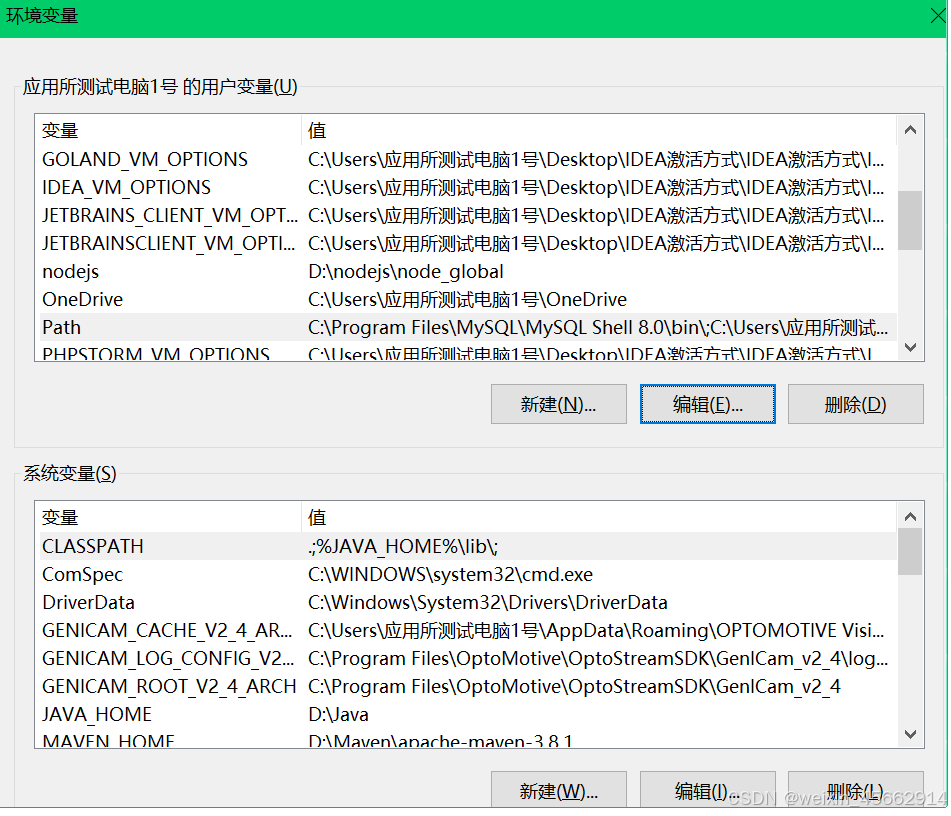Select the OneDrive user variable row

(x=468, y=299)
